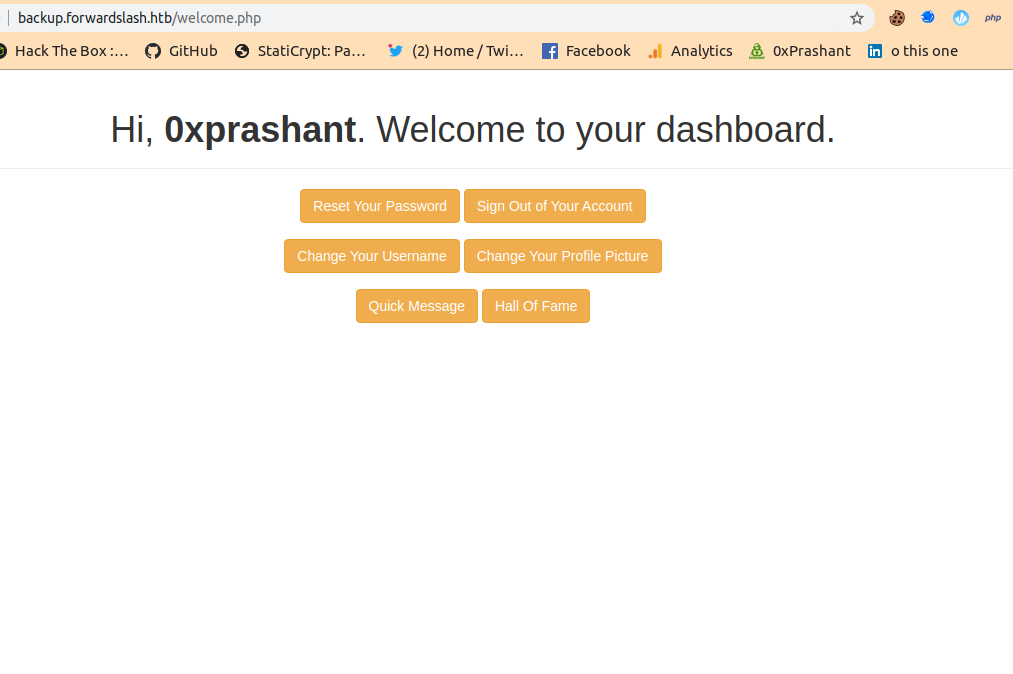Click Change Your Username
The height and width of the screenshot is (674, 1013).
pyautogui.click(x=371, y=256)
